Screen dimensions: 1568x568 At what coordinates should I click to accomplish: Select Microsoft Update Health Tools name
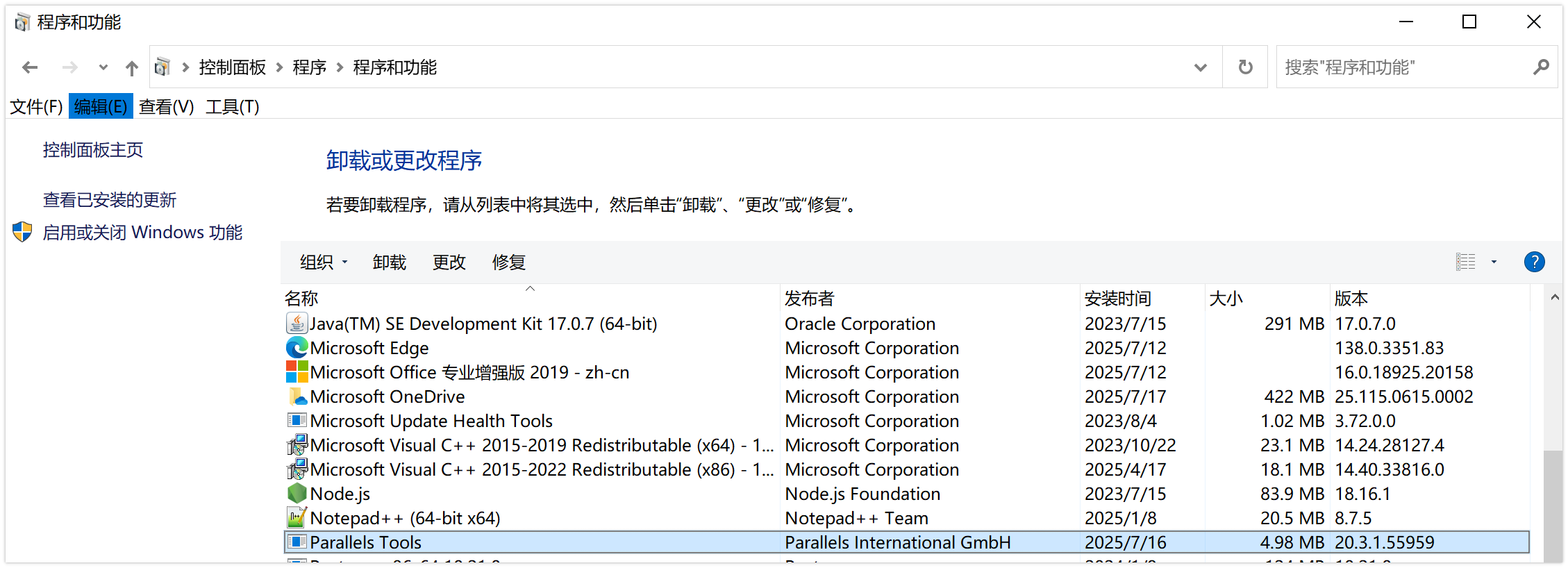pos(431,421)
